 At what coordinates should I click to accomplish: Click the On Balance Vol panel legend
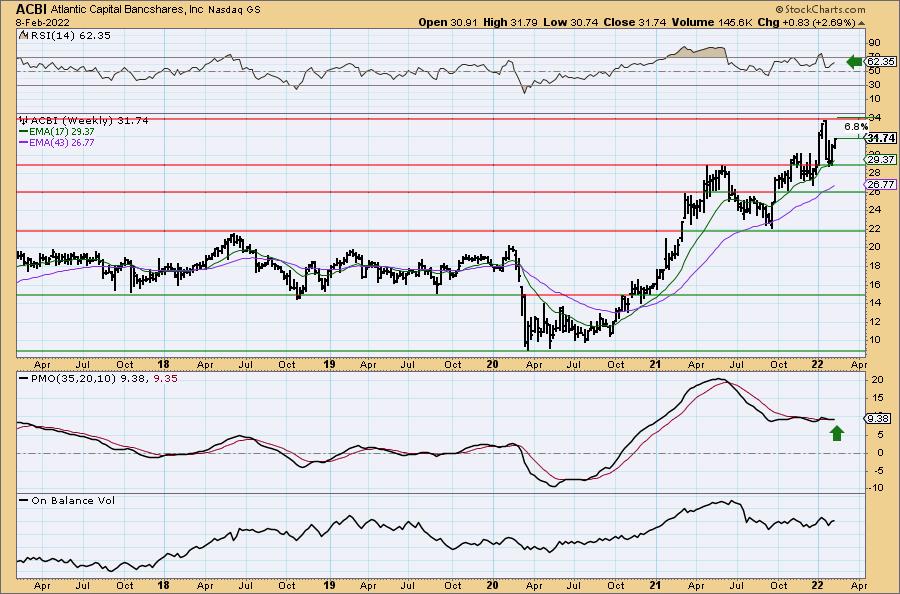point(66,500)
